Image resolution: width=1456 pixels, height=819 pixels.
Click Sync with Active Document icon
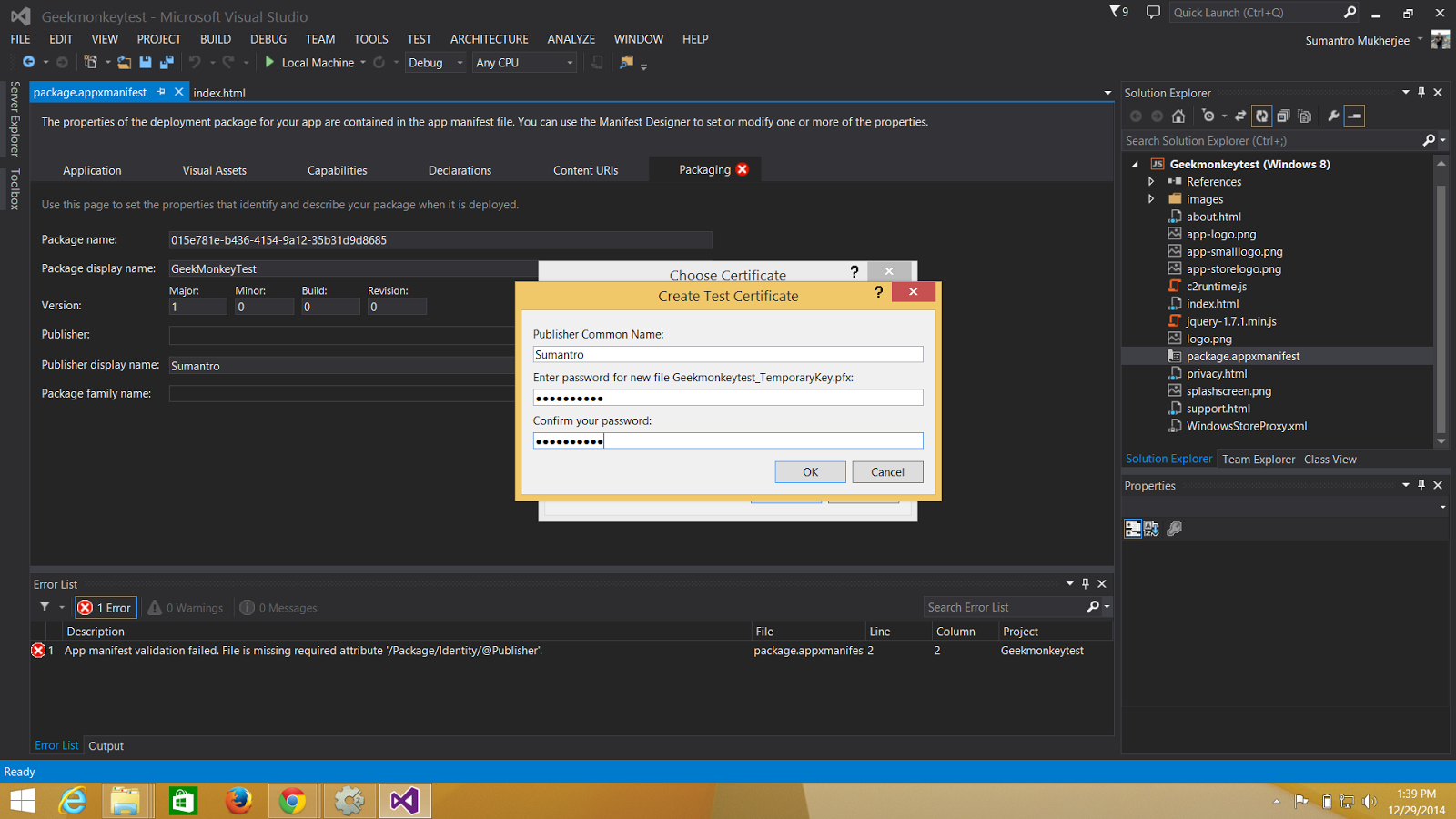pyautogui.click(x=1239, y=116)
